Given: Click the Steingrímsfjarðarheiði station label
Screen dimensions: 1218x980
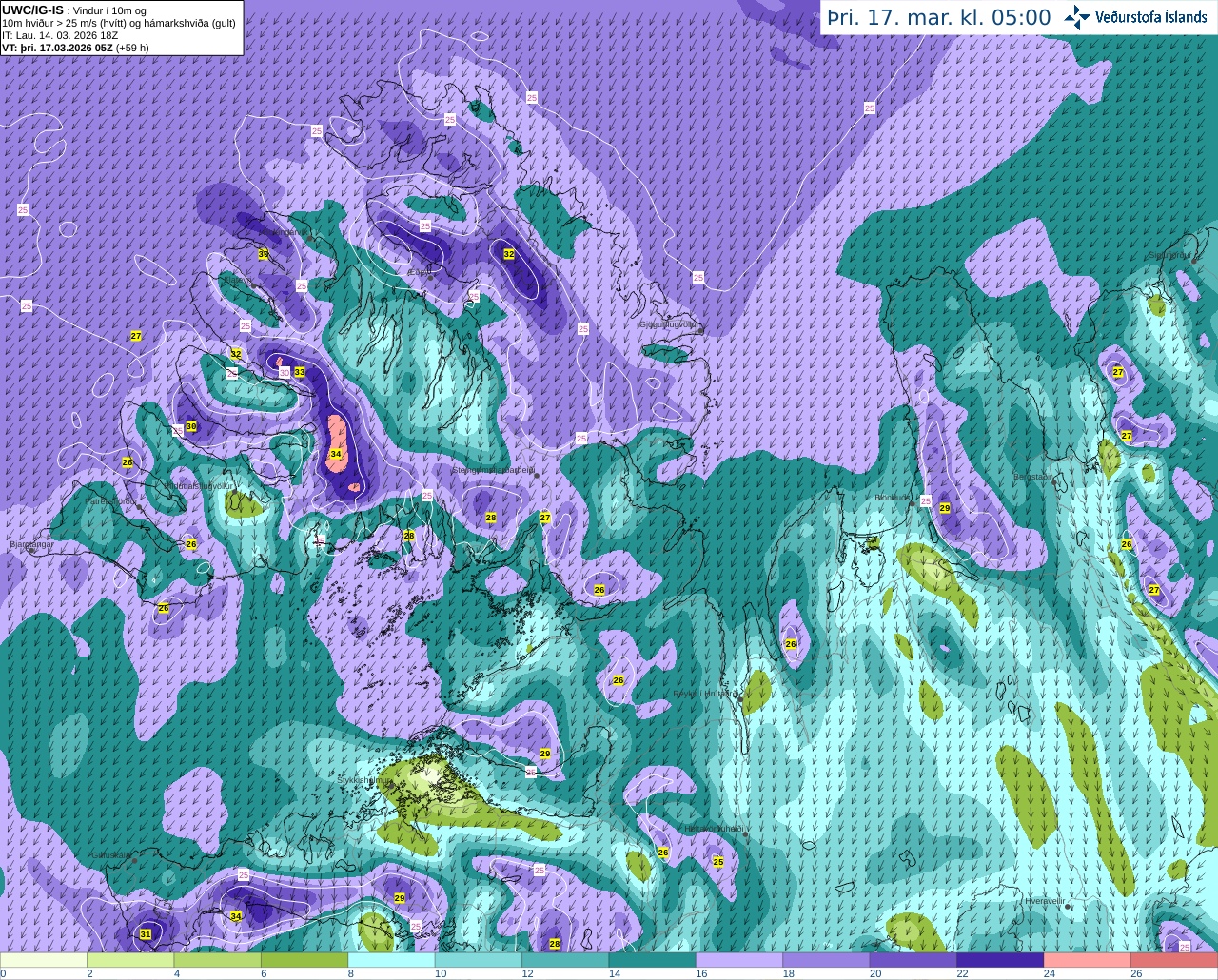Looking at the screenshot, I should (x=492, y=469).
